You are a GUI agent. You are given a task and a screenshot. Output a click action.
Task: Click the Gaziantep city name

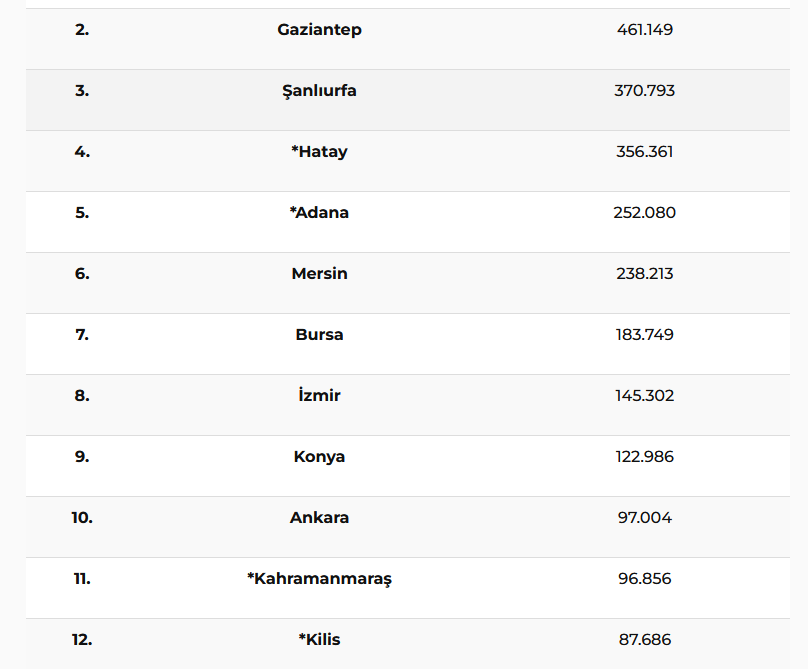pyautogui.click(x=319, y=30)
